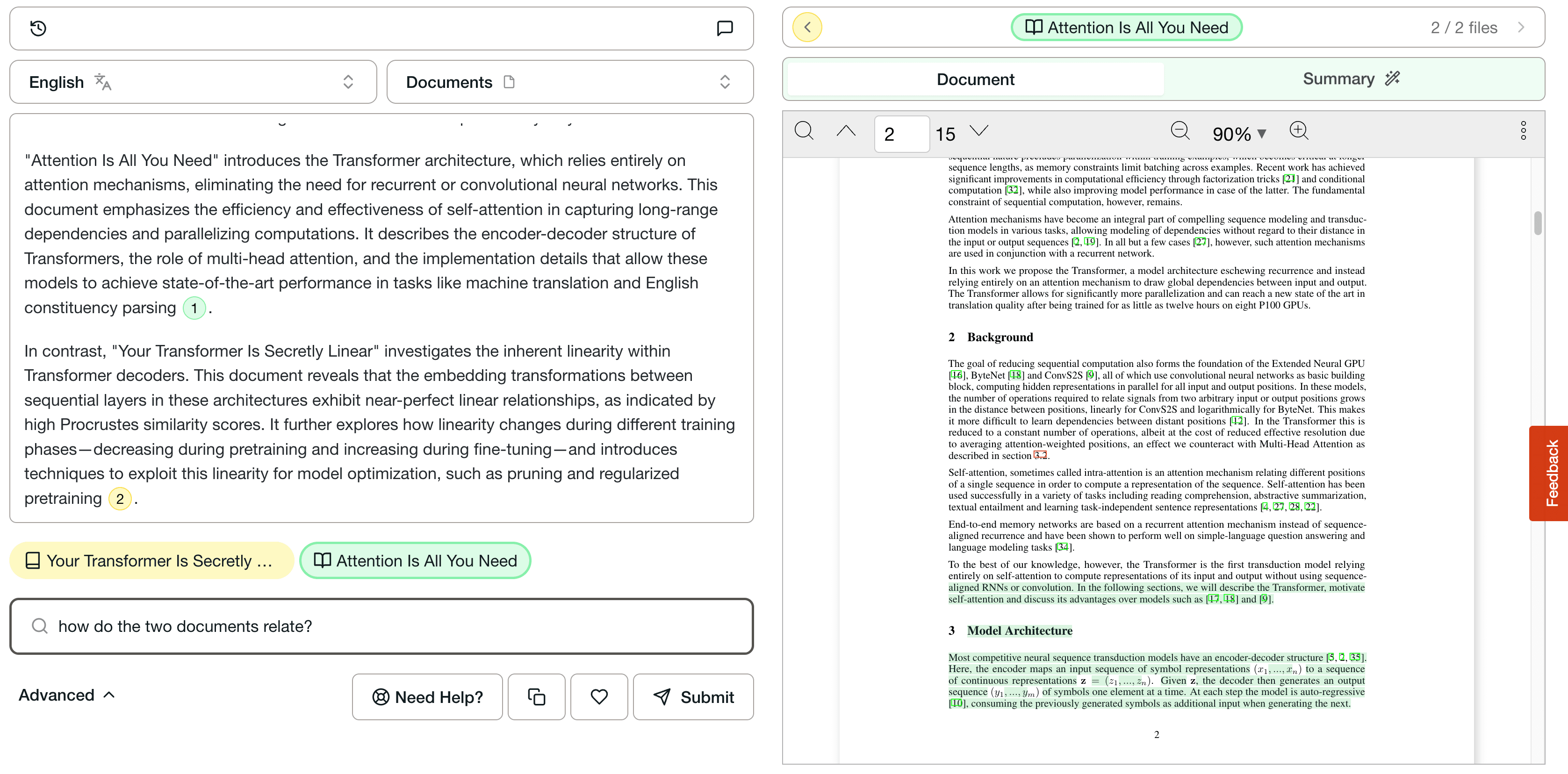Click the '2 / 2 files' counter text
This screenshot has width=1568, height=774.
pyautogui.click(x=1464, y=28)
